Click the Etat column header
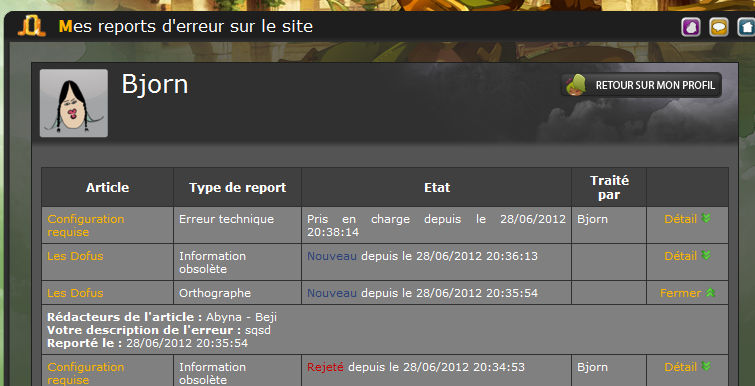The image size is (755, 386). pos(437,188)
